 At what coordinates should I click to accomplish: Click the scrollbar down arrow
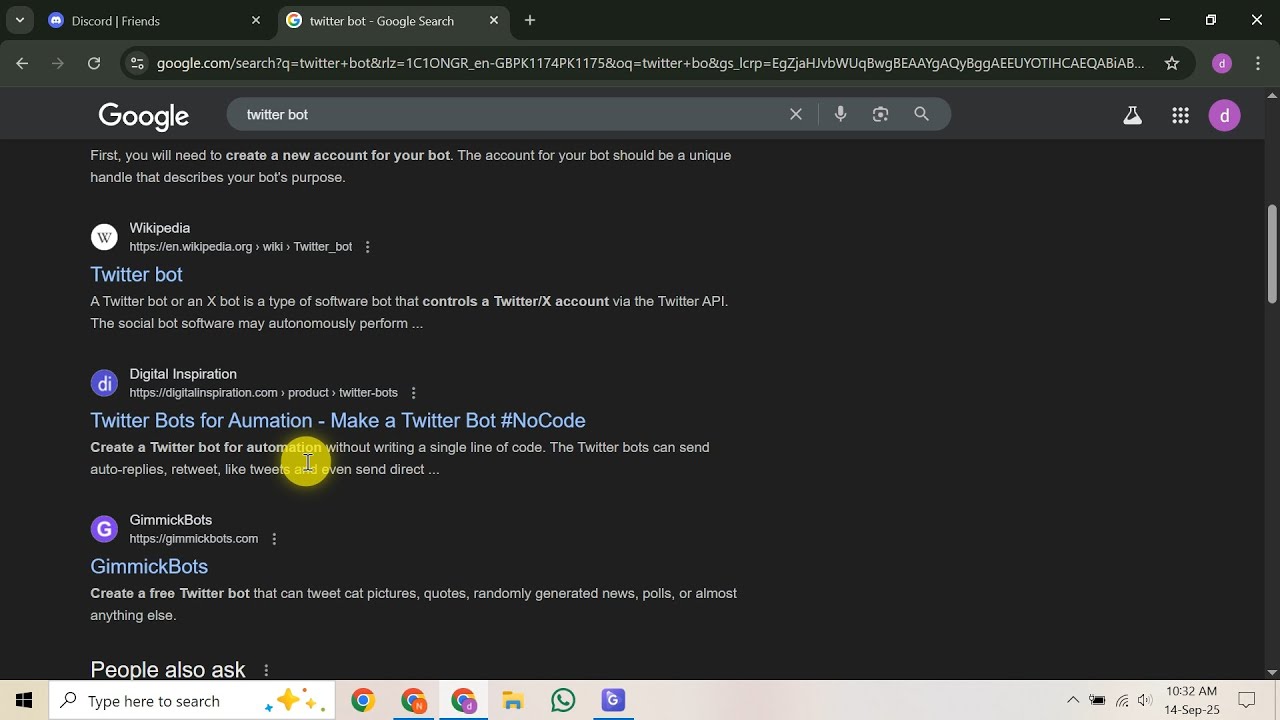click(1272, 672)
